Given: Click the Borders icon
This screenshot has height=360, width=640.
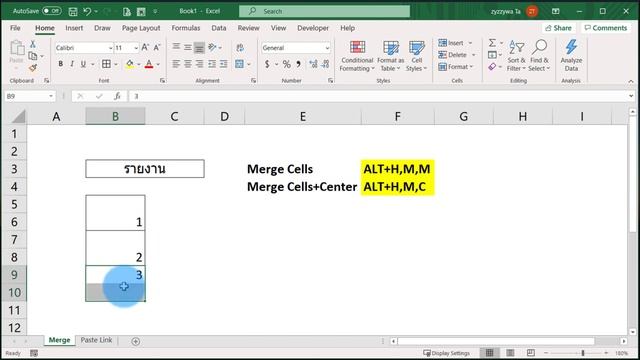Looking at the screenshot, I should point(106,64).
